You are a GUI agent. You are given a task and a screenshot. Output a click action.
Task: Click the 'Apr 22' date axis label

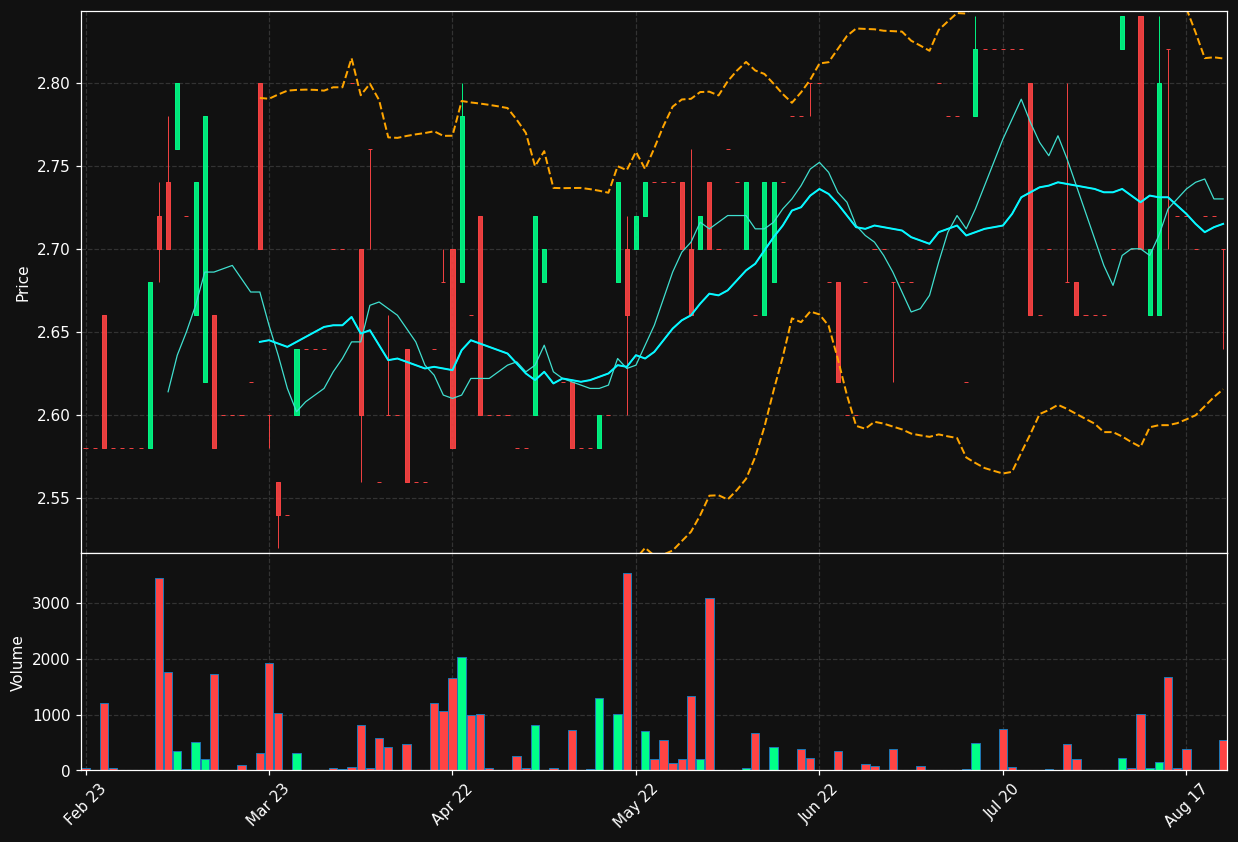451,804
